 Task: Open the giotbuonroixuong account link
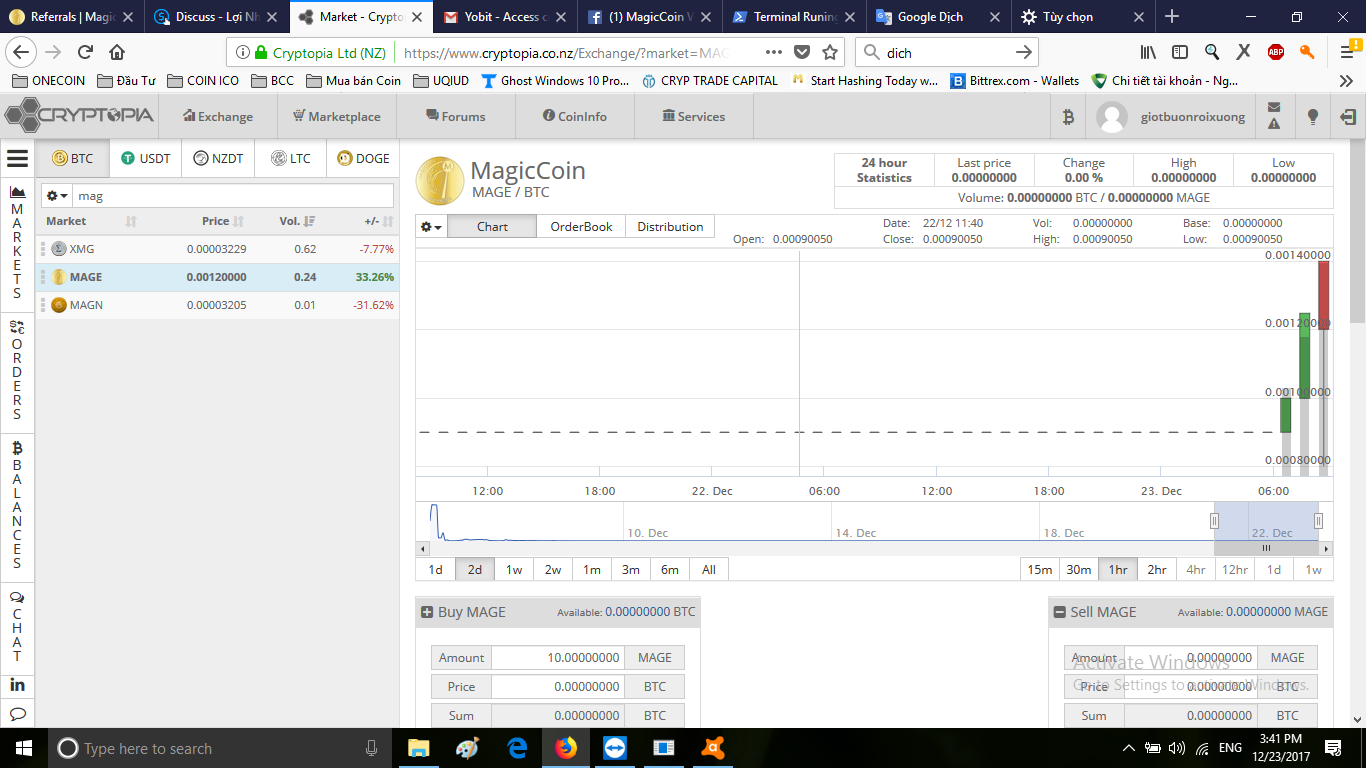(1193, 117)
